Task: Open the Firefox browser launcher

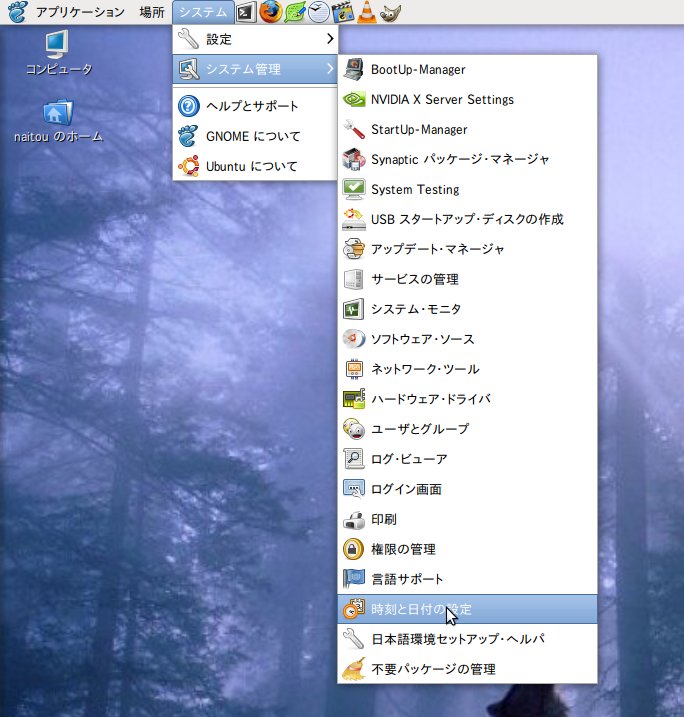Action: (x=271, y=11)
